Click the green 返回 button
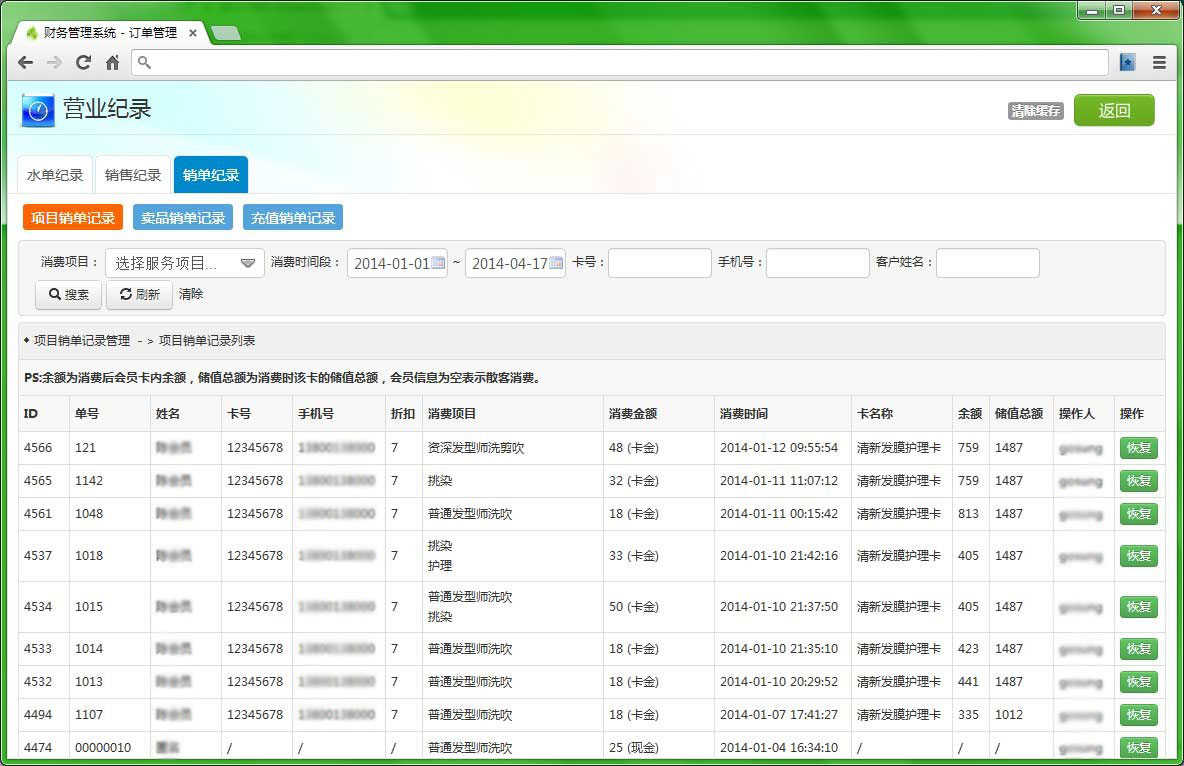The height and width of the screenshot is (766, 1184). click(1114, 110)
